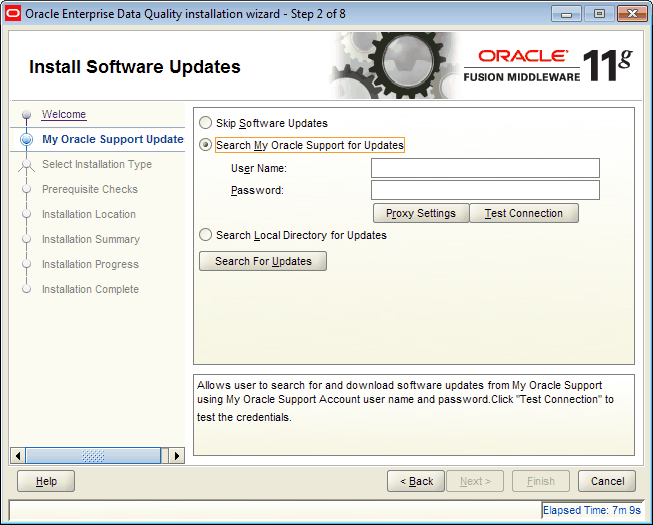Image resolution: width=653 pixels, height=525 pixels.
Task: Click Select Installation Type step
Action: coord(97,164)
